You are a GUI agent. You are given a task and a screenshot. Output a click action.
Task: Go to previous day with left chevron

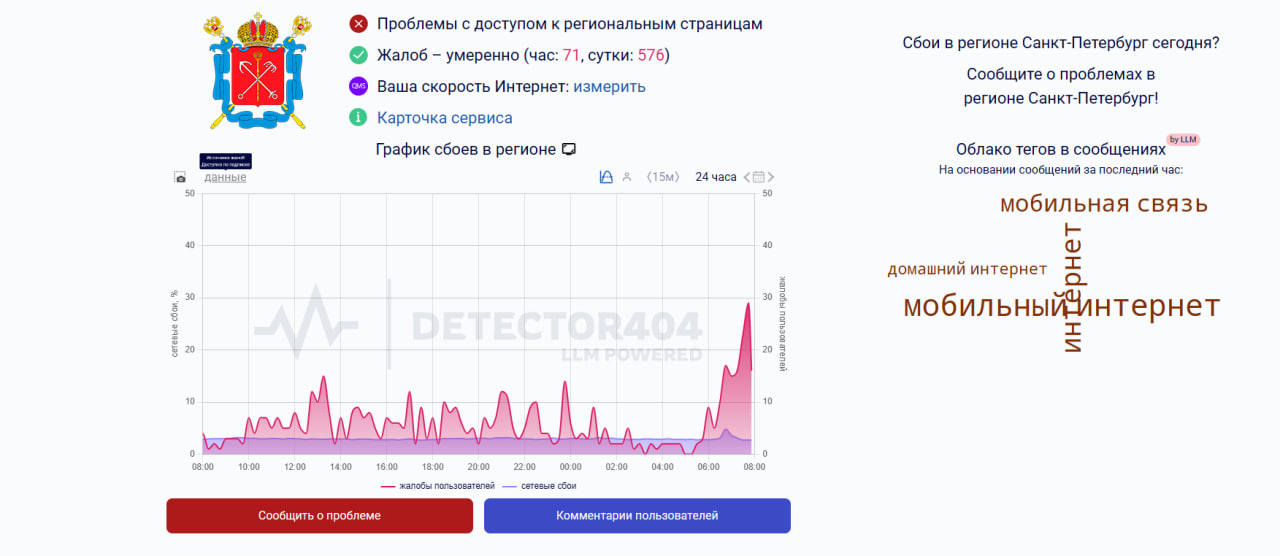(746, 177)
